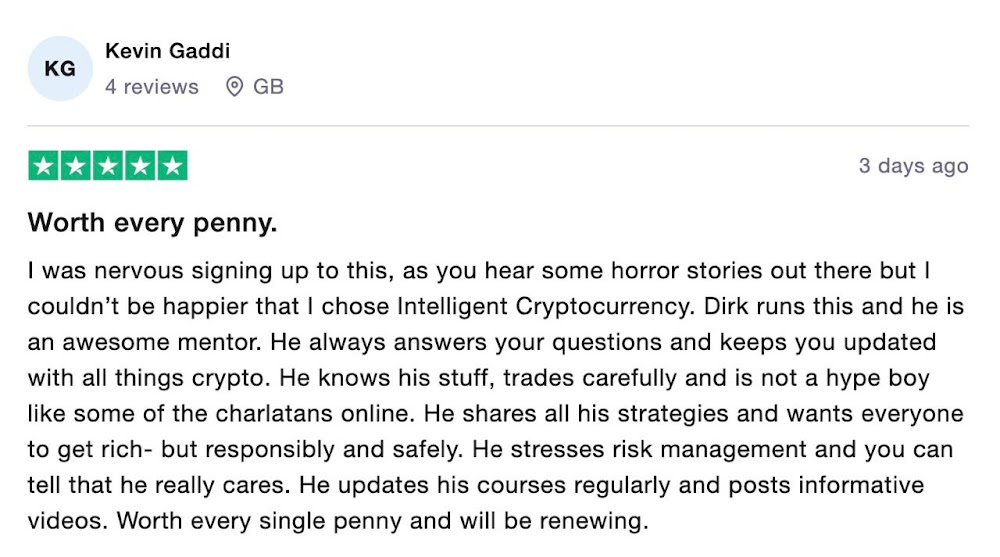Click the location pin icon

click(x=234, y=87)
